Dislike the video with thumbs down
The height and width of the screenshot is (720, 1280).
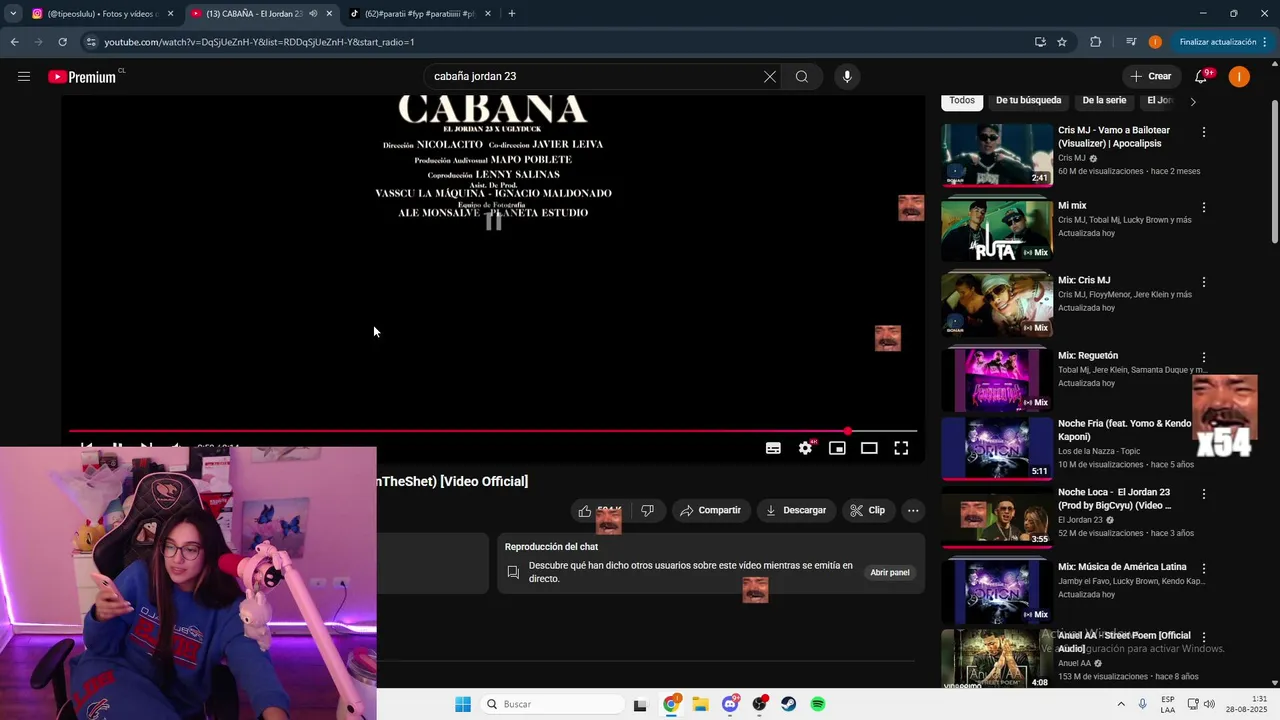pyautogui.click(x=647, y=510)
